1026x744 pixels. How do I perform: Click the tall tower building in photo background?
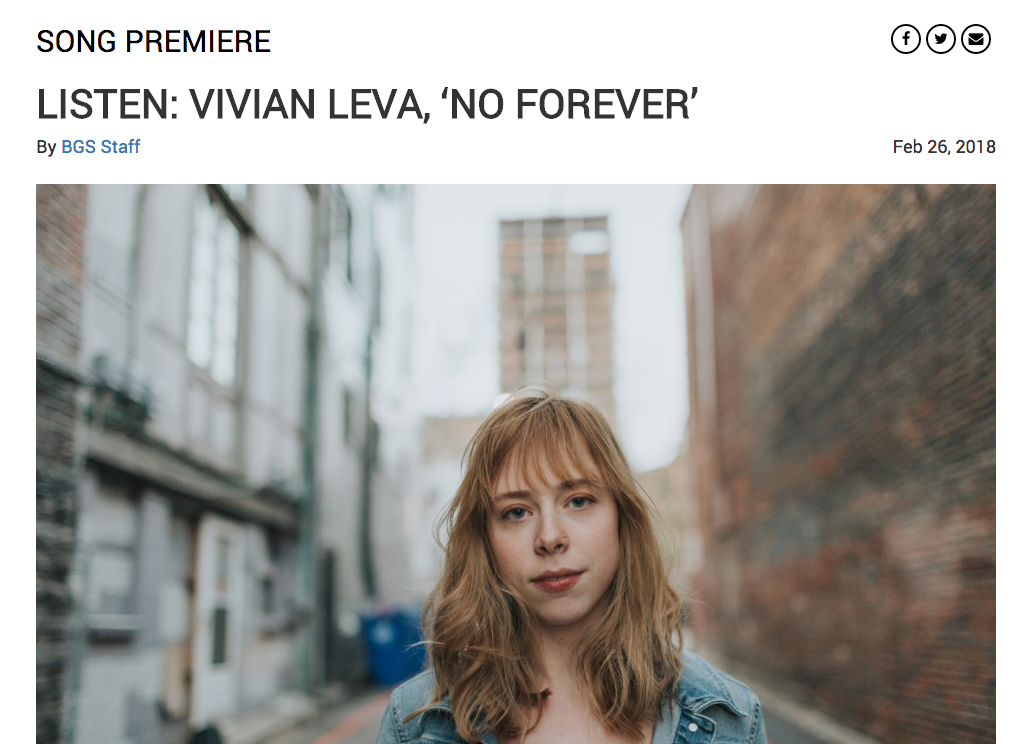(555, 308)
